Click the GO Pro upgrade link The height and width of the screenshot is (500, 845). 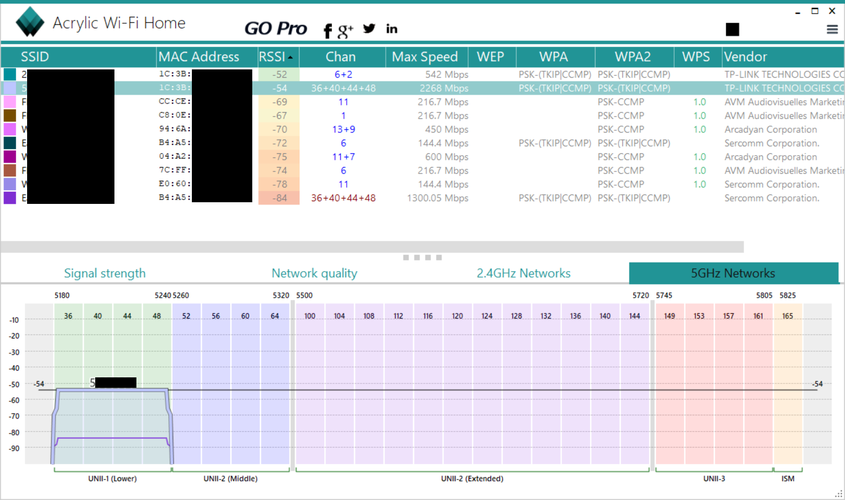pos(276,29)
